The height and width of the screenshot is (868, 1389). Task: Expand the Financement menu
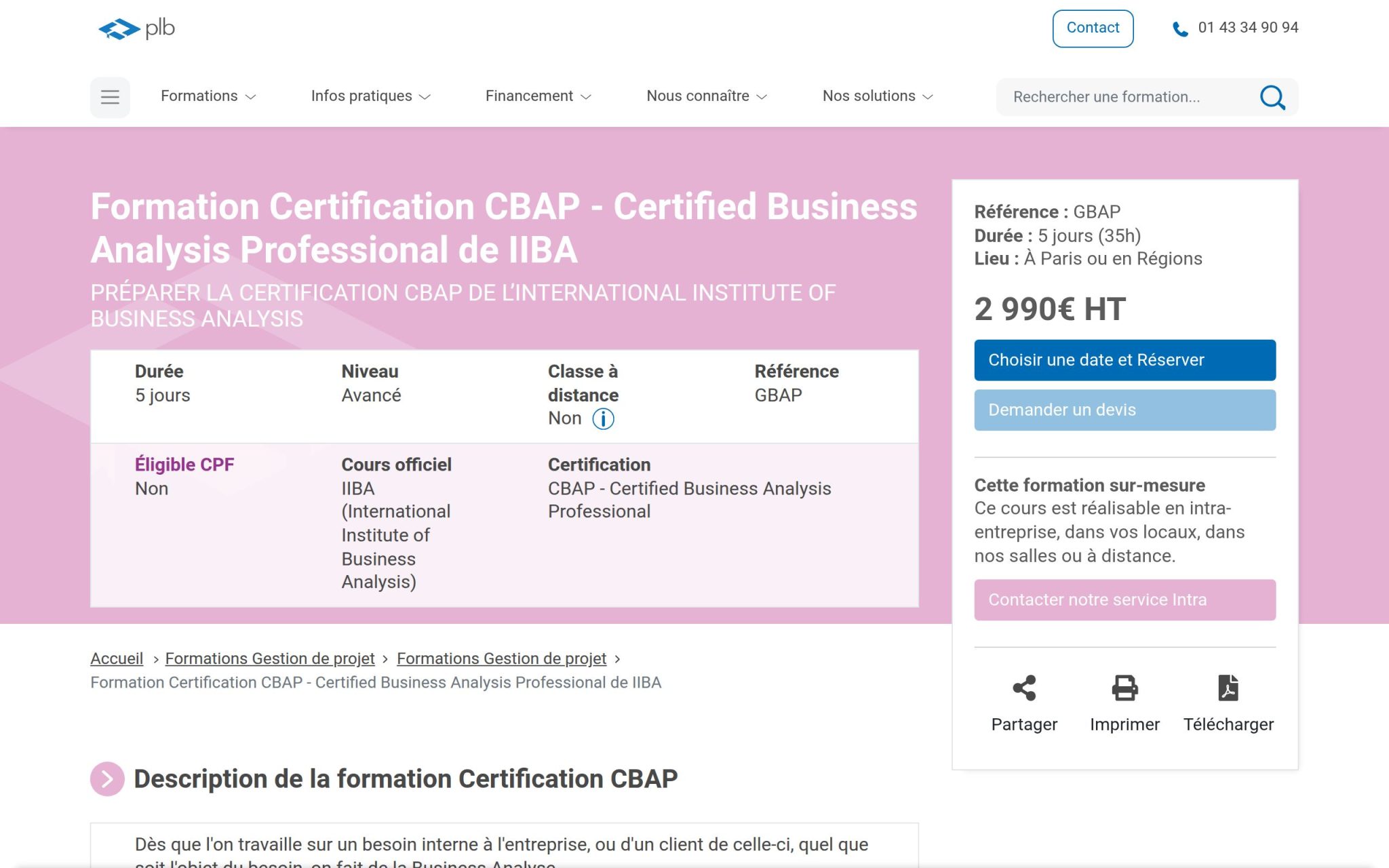[538, 96]
